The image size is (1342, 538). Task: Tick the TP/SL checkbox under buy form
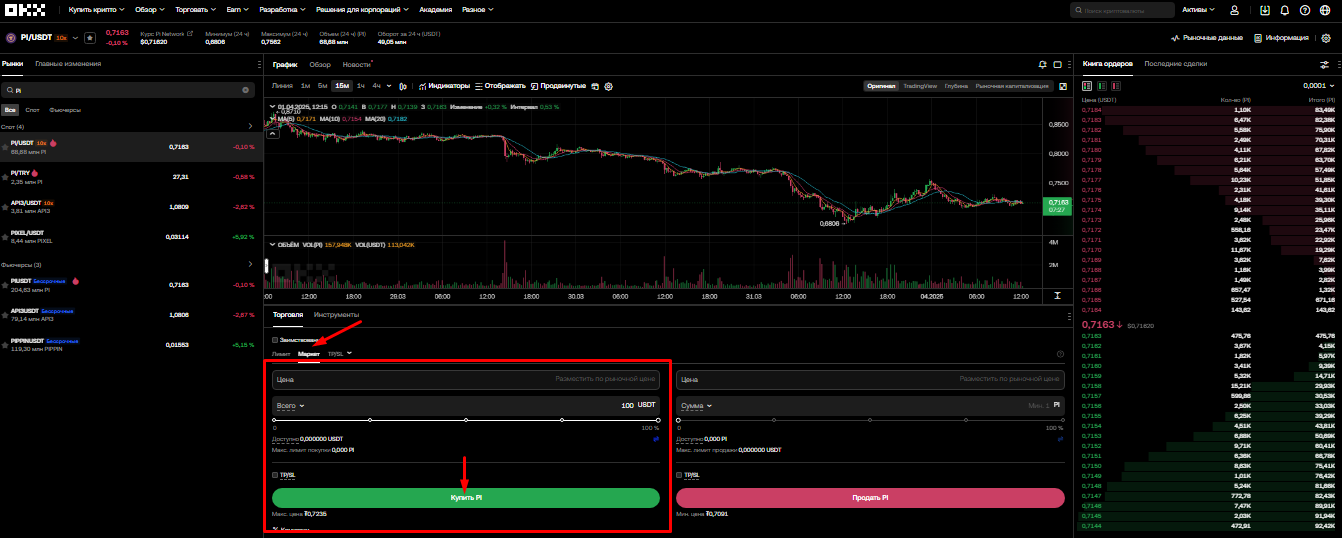click(x=276, y=475)
